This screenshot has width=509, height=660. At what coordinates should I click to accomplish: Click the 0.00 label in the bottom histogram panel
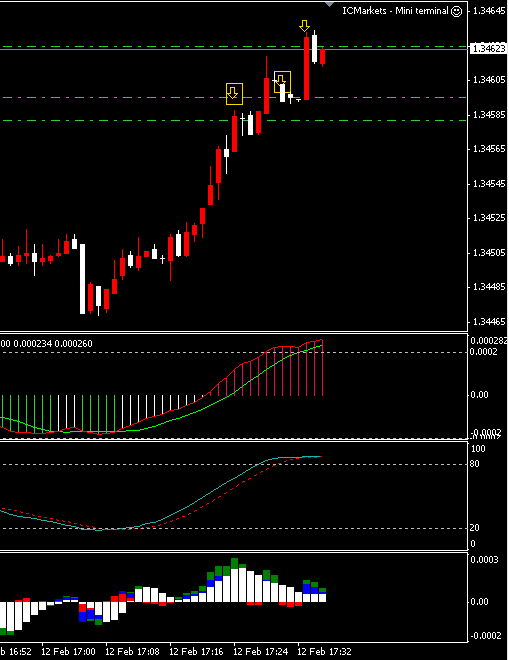pos(479,602)
